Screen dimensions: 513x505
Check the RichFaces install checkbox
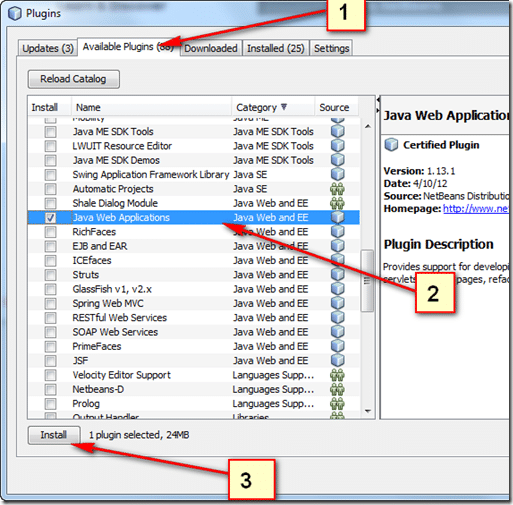click(50, 232)
